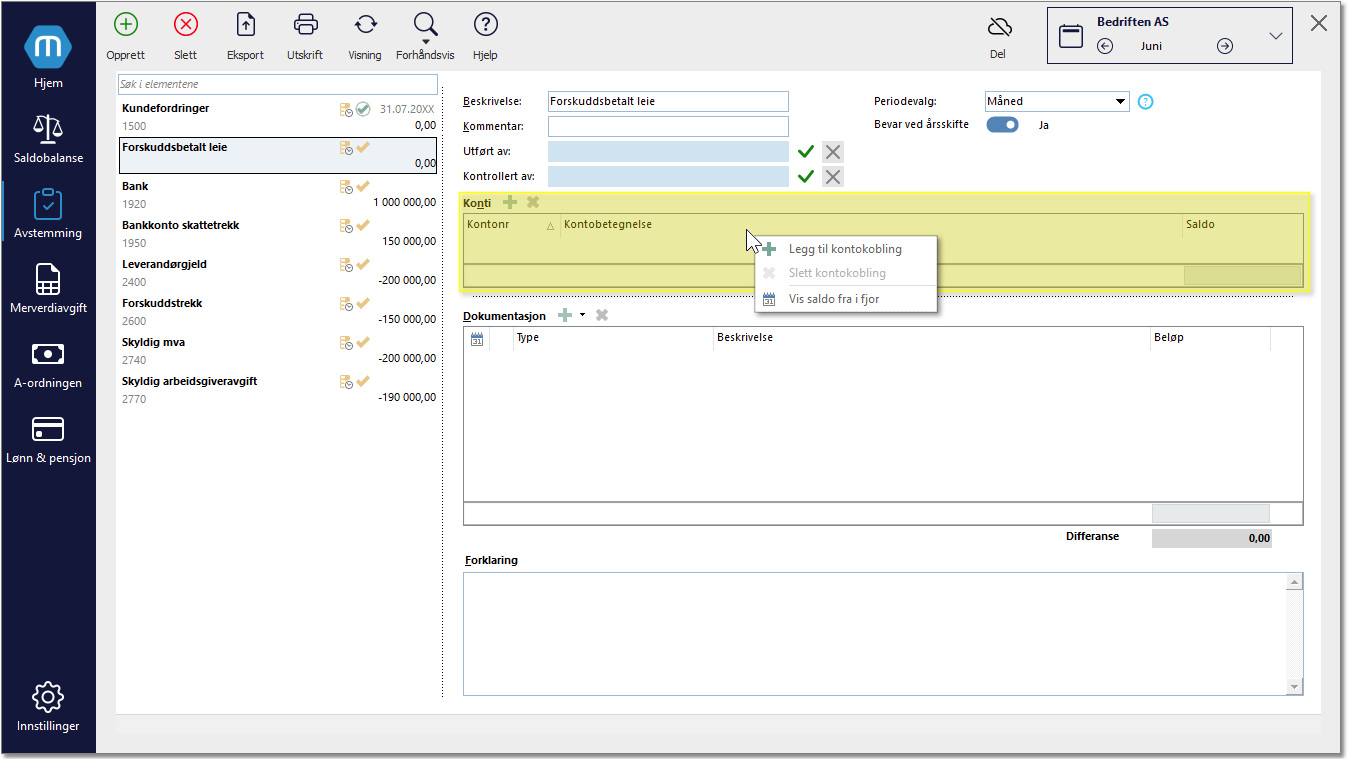
Task: Select Kundefordringer in the list
Action: pos(279,117)
